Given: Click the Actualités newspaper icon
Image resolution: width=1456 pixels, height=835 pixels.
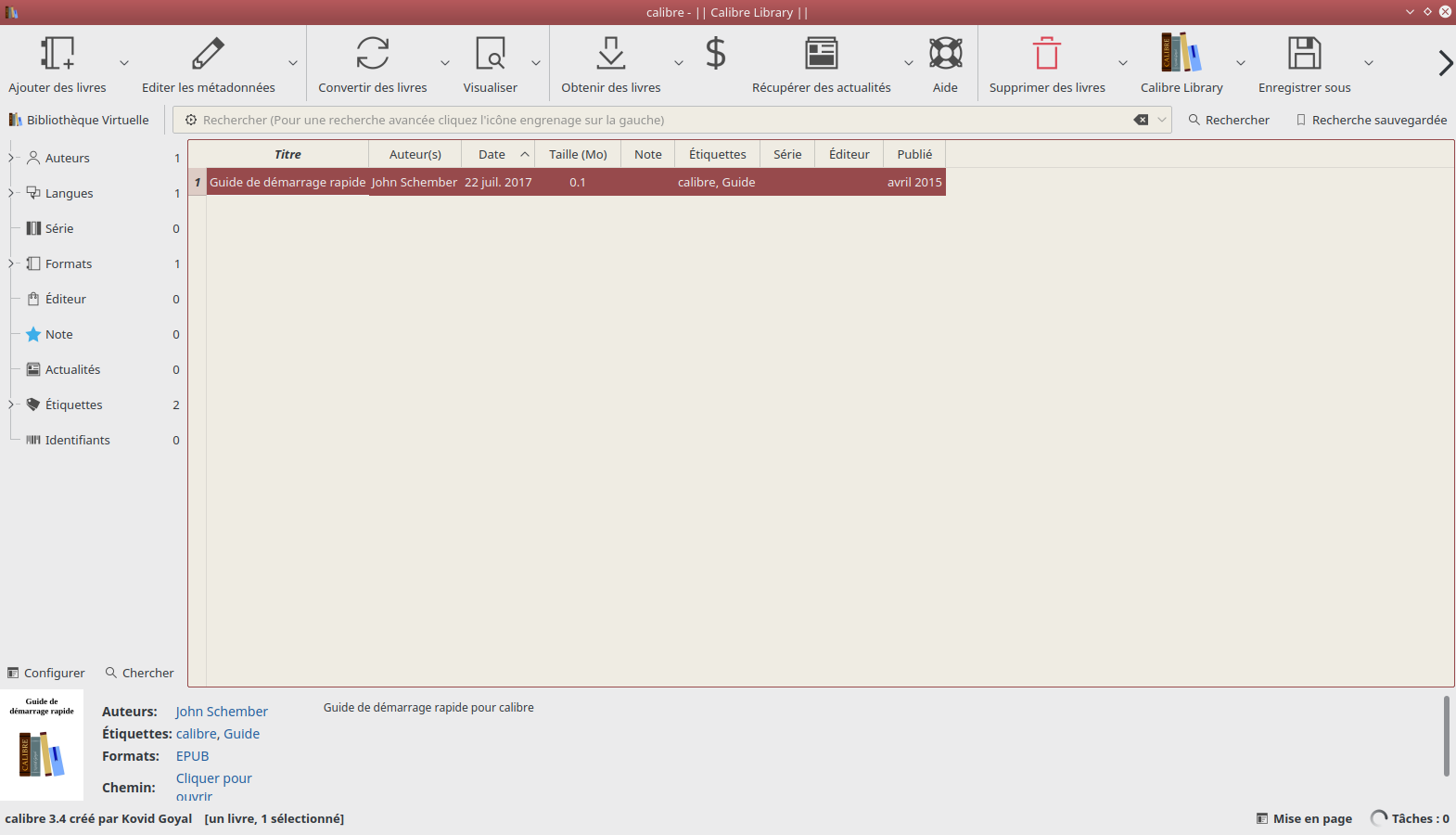Looking at the screenshot, I should [x=33, y=369].
